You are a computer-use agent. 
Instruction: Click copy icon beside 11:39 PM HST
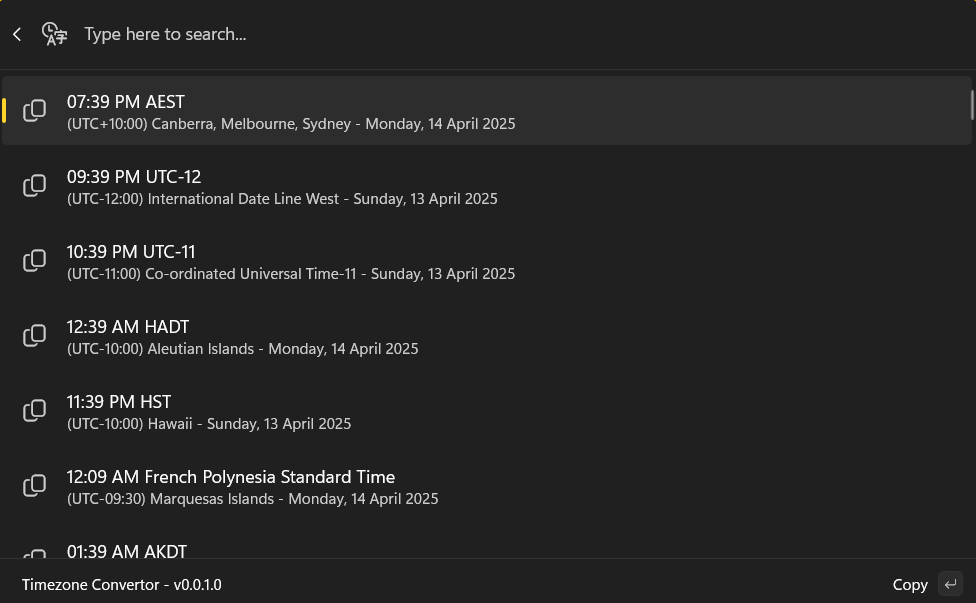(35, 410)
